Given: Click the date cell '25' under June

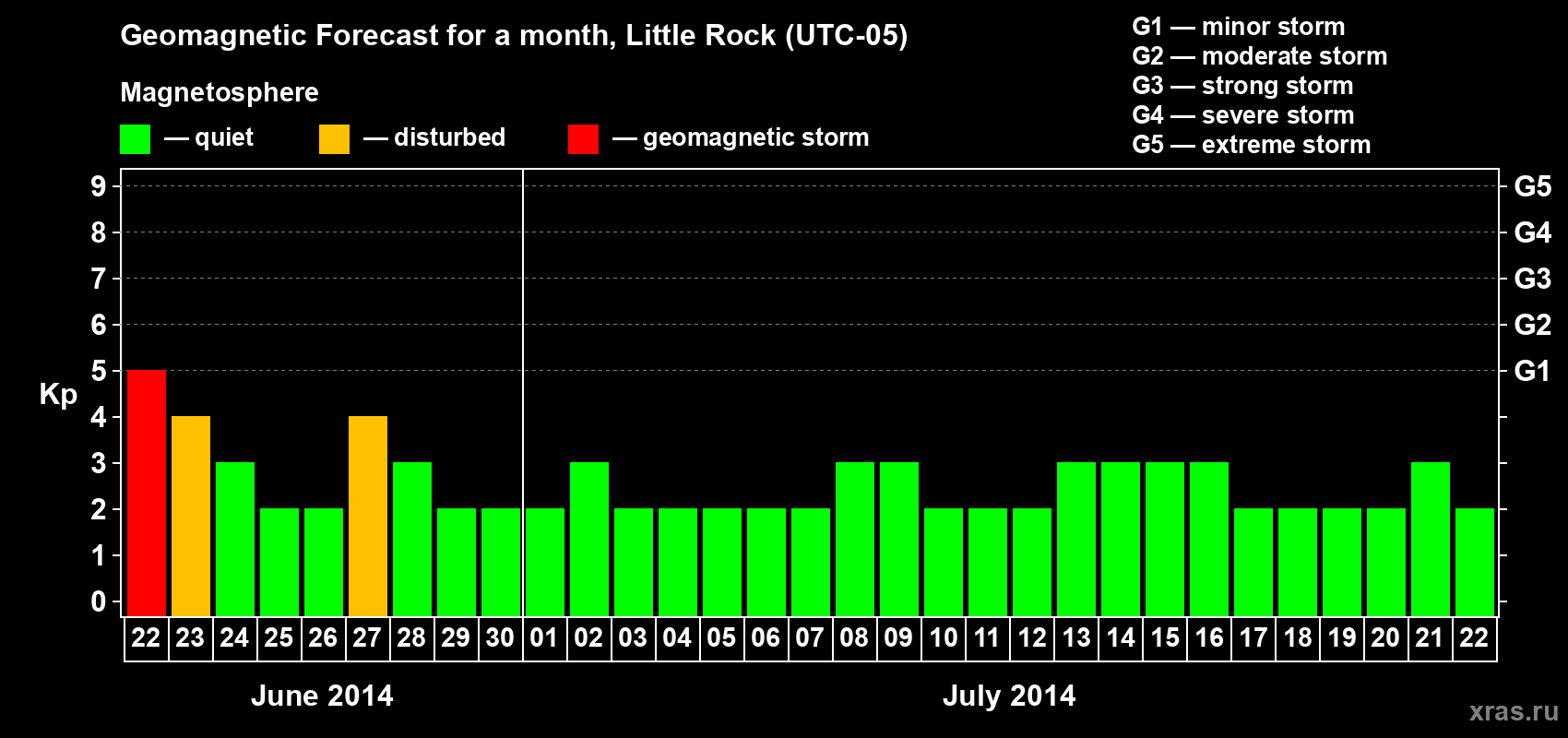Looking at the screenshot, I should 279,638.
